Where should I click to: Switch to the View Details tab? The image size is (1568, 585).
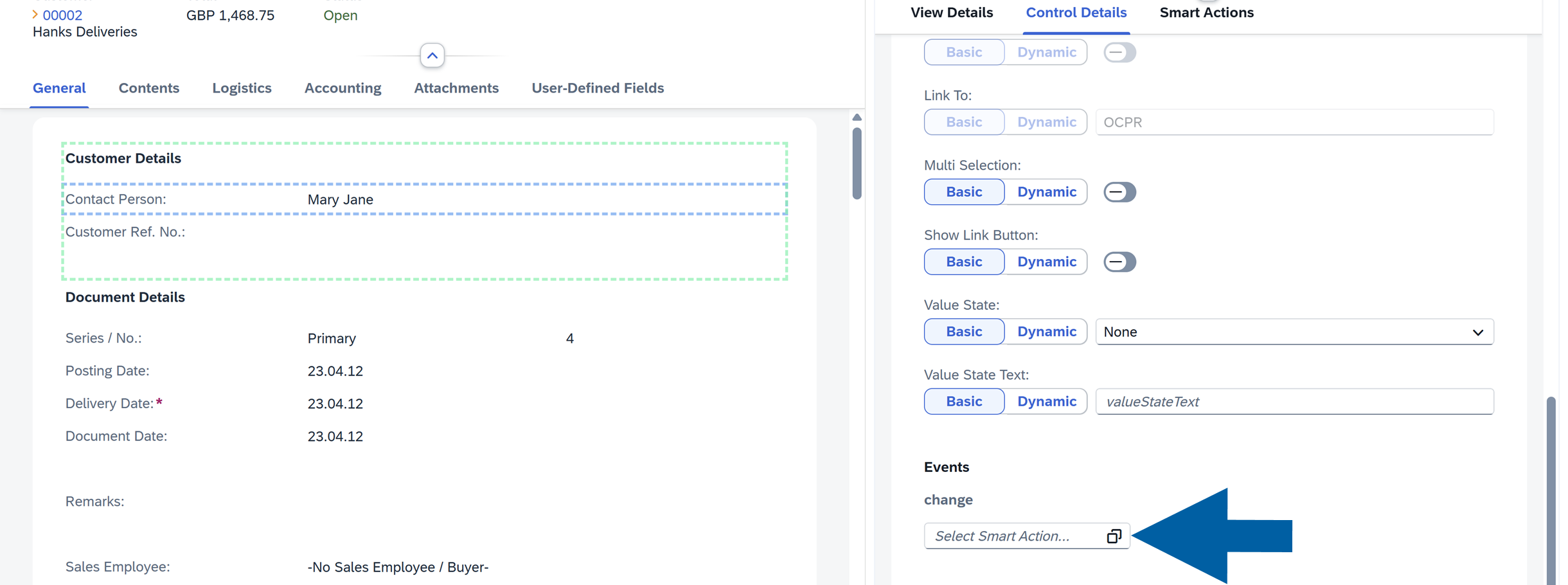(952, 12)
